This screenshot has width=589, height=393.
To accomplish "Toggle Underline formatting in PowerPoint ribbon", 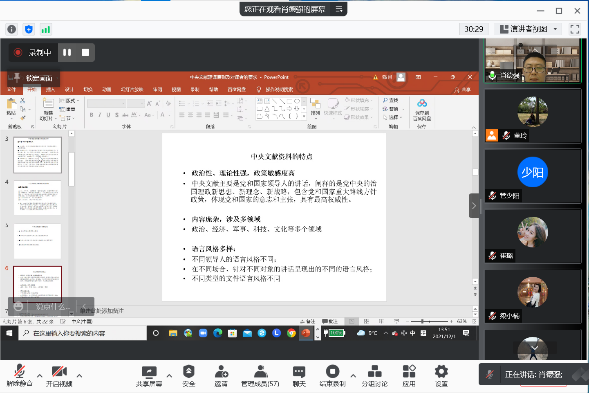I will (x=108, y=115).
